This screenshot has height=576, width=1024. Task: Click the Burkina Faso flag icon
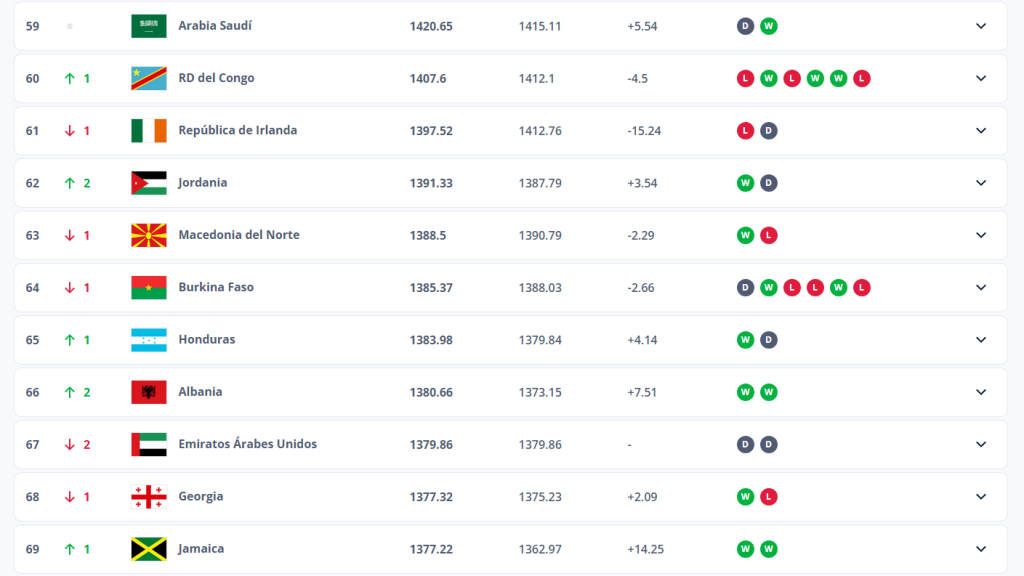[149, 288]
